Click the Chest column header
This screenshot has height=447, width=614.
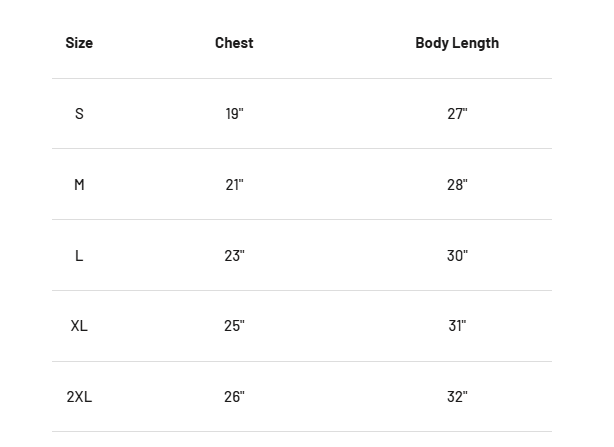point(234,43)
